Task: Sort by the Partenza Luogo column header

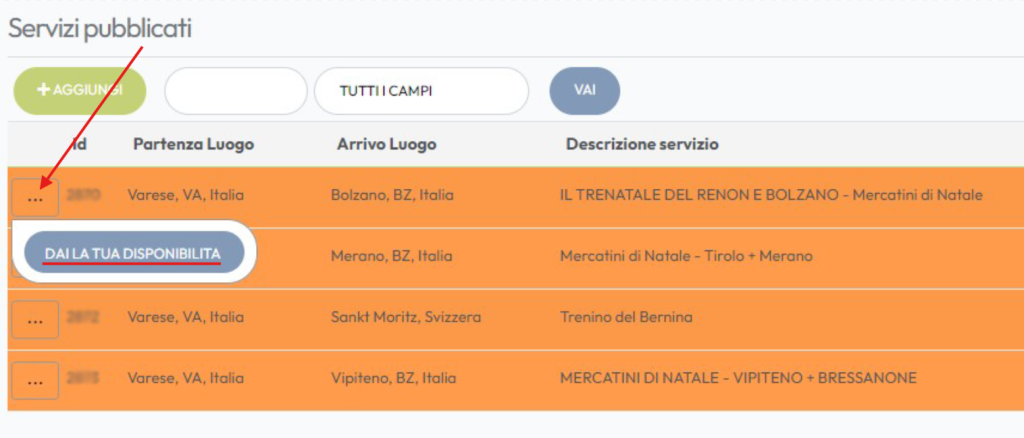Action: point(193,144)
